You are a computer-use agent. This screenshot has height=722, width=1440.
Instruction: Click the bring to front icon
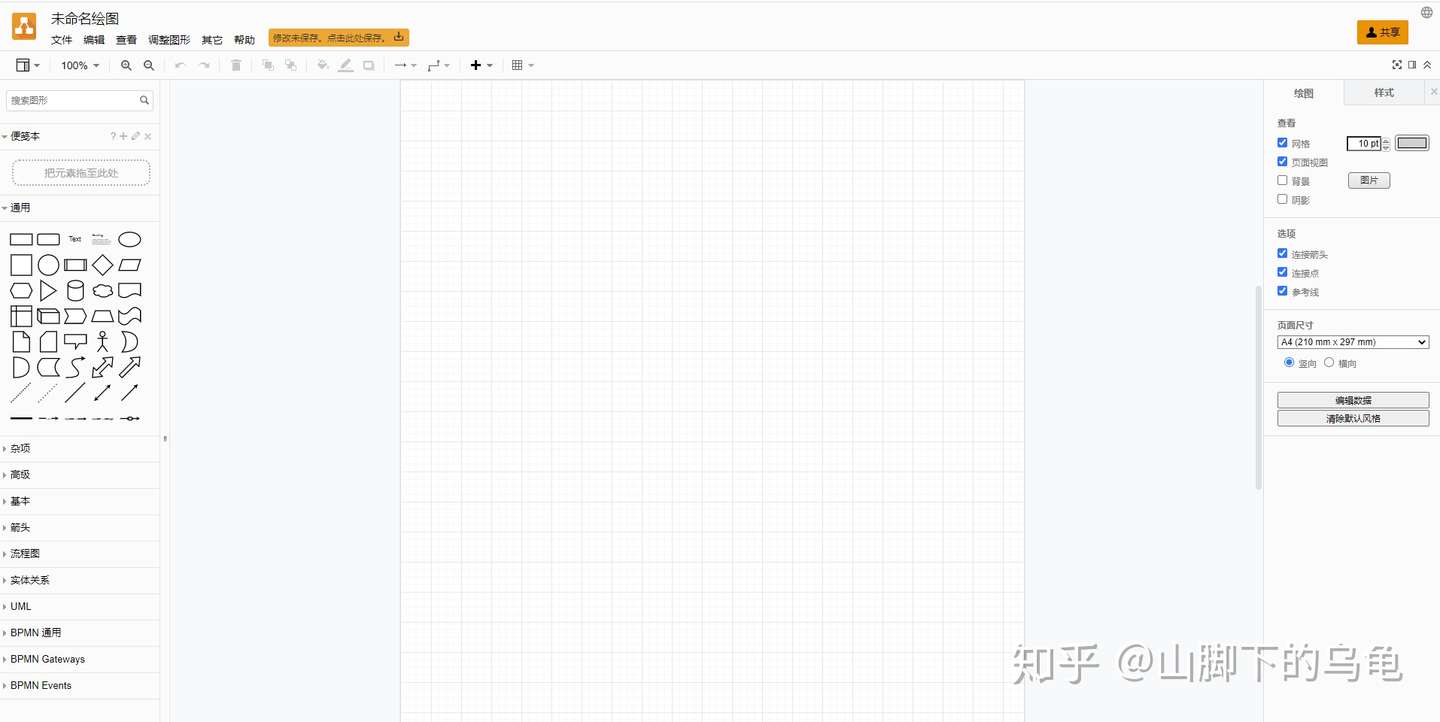tap(268, 66)
